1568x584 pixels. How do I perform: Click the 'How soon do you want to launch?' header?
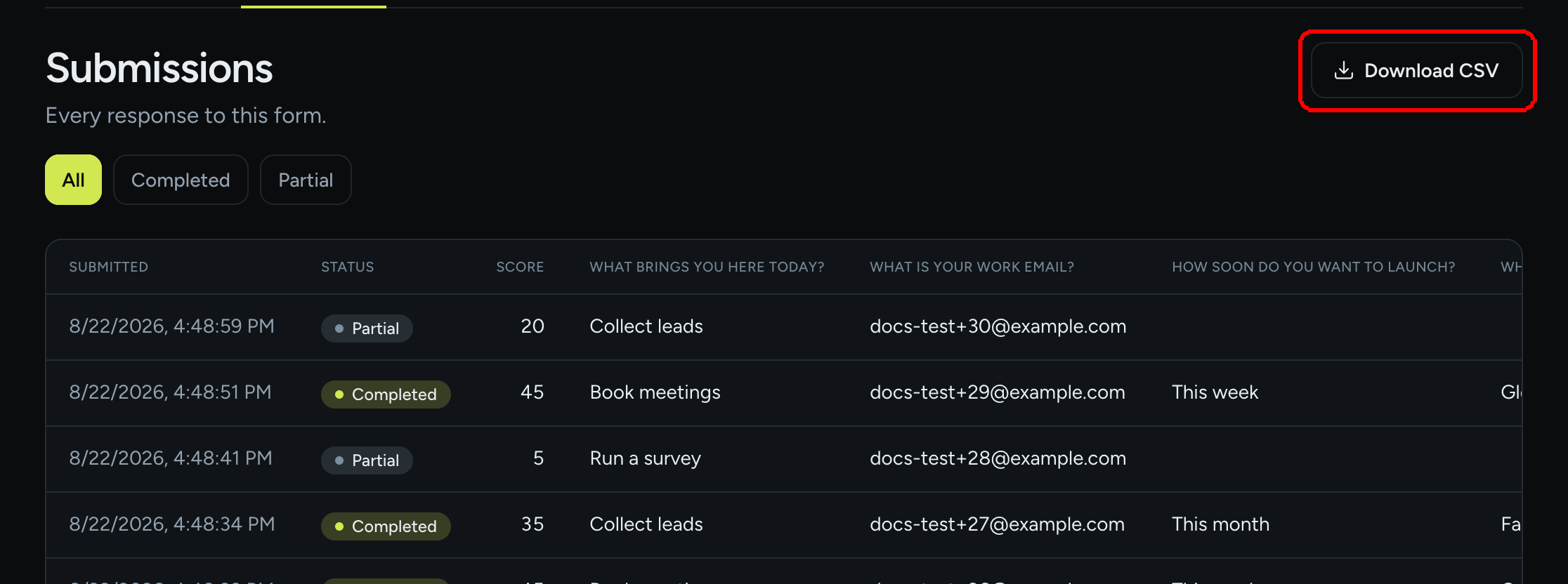tap(1313, 267)
